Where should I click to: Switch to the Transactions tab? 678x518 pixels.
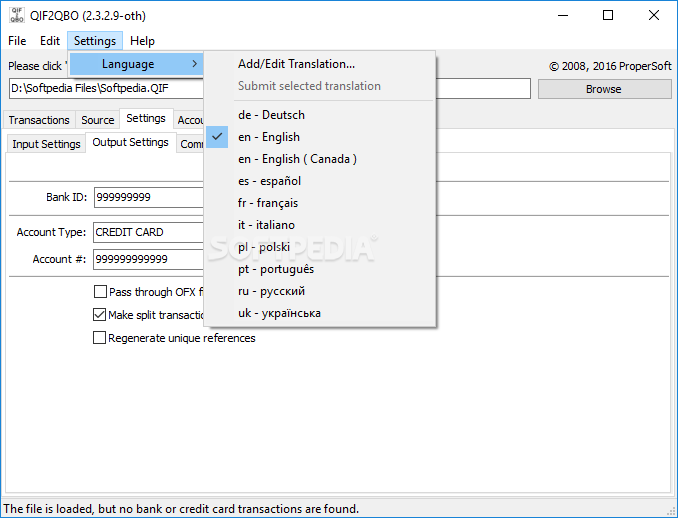pos(39,120)
